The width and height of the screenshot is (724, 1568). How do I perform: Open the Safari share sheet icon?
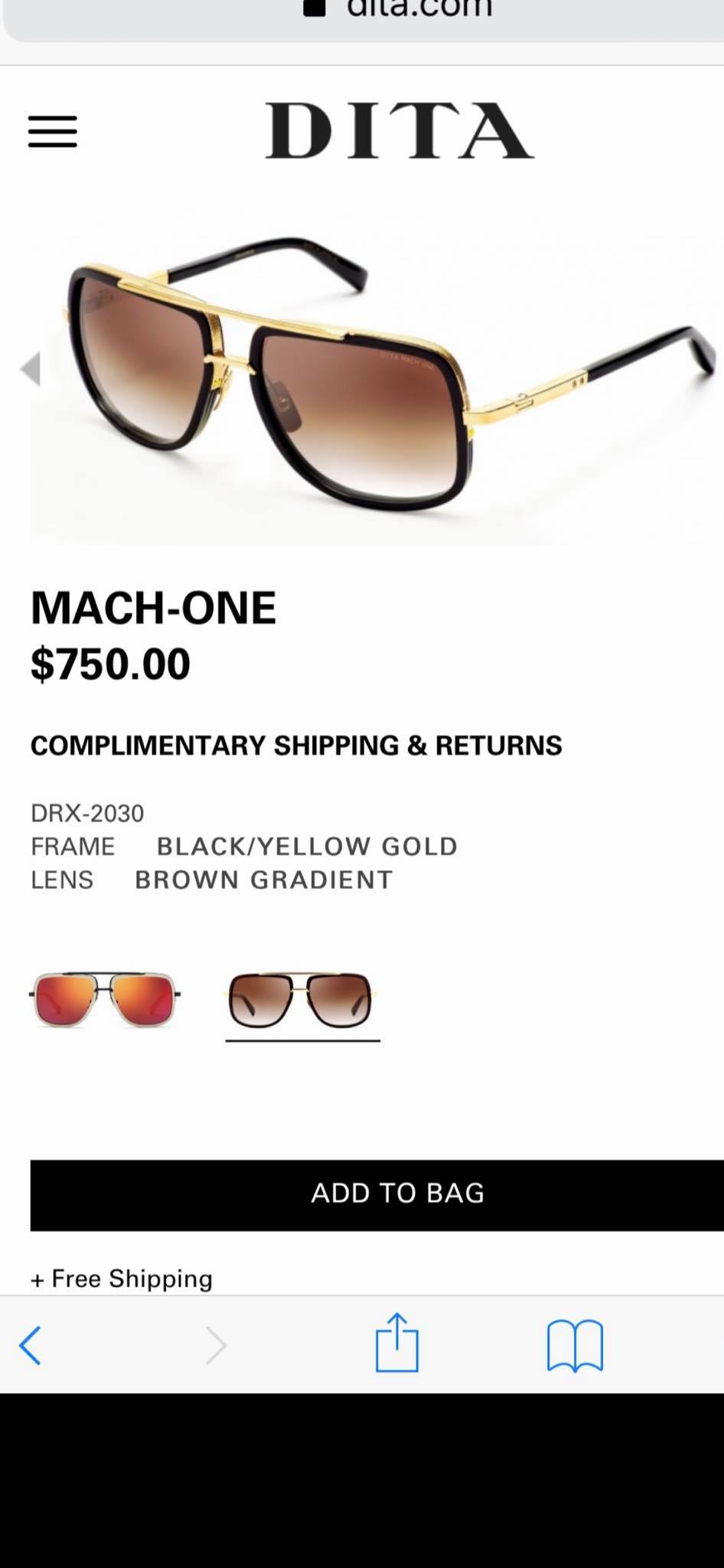(x=397, y=1342)
